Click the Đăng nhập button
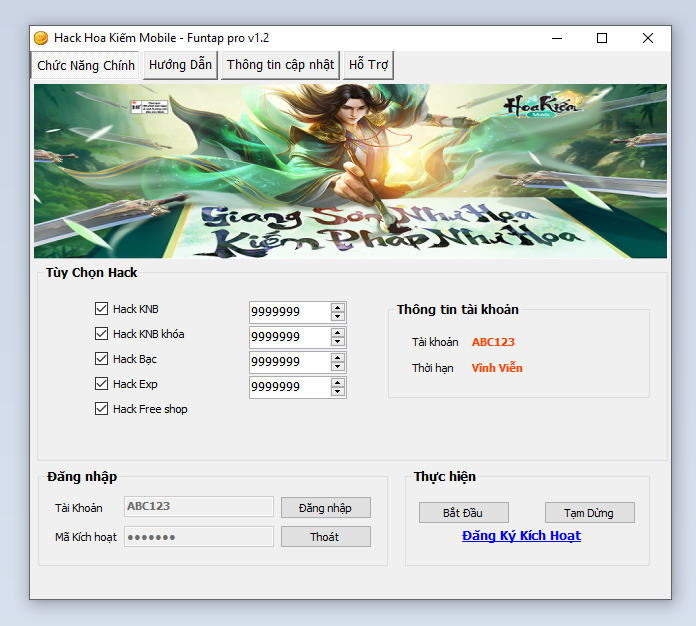 pos(325,508)
